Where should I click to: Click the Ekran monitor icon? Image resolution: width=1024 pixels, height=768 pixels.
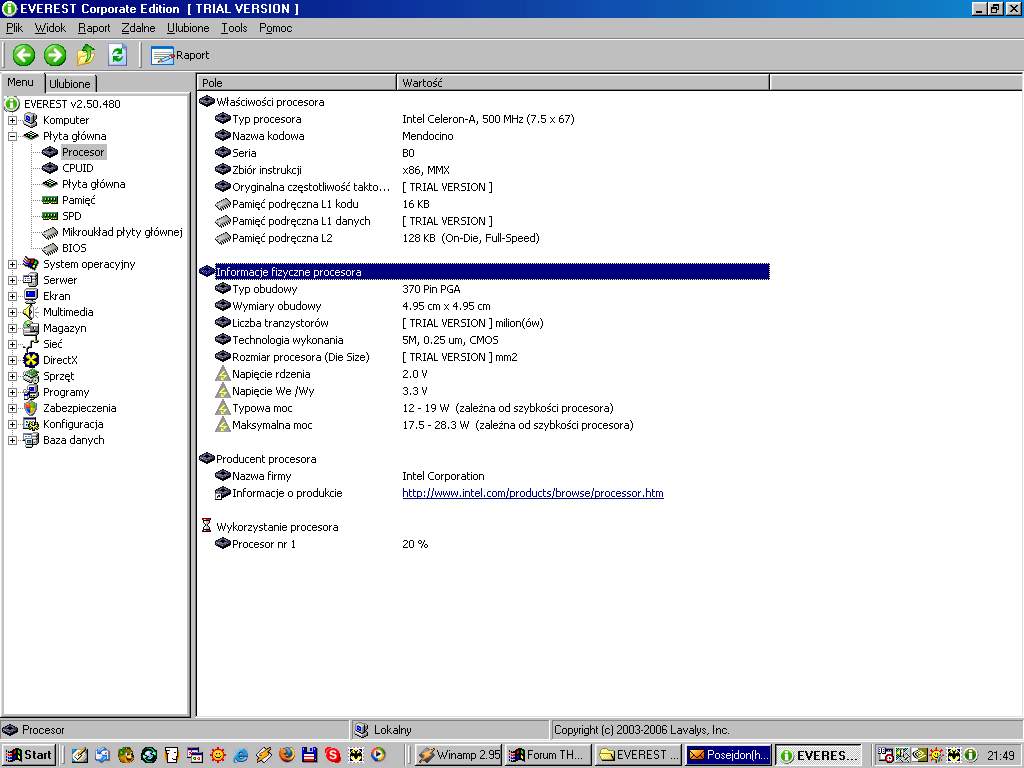pyautogui.click(x=31, y=296)
